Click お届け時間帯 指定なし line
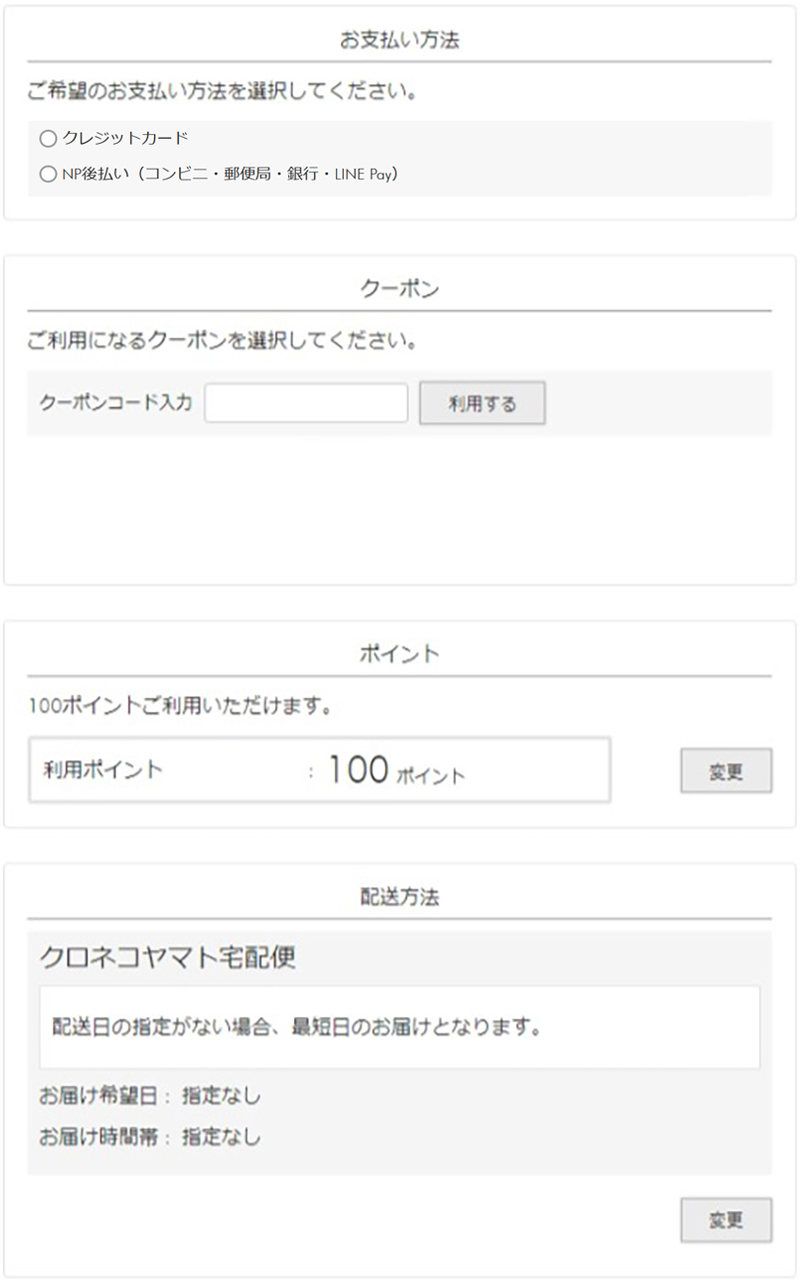Viewport: 800px width, 1286px height. [149, 1137]
